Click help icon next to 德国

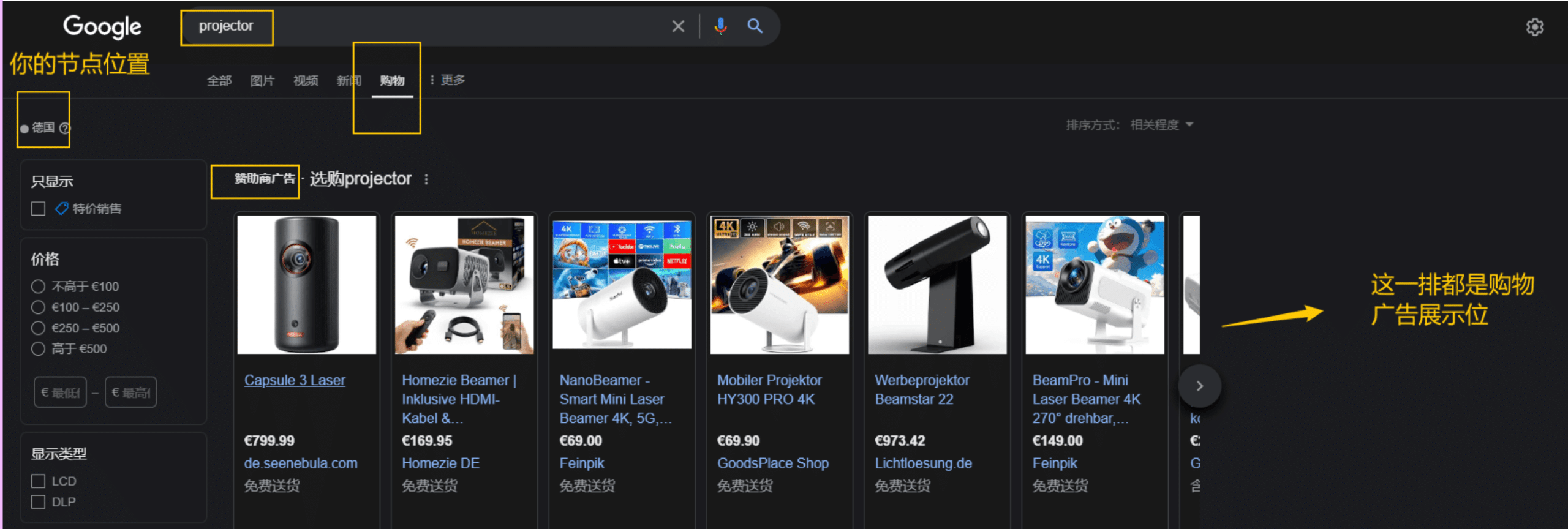[64, 128]
